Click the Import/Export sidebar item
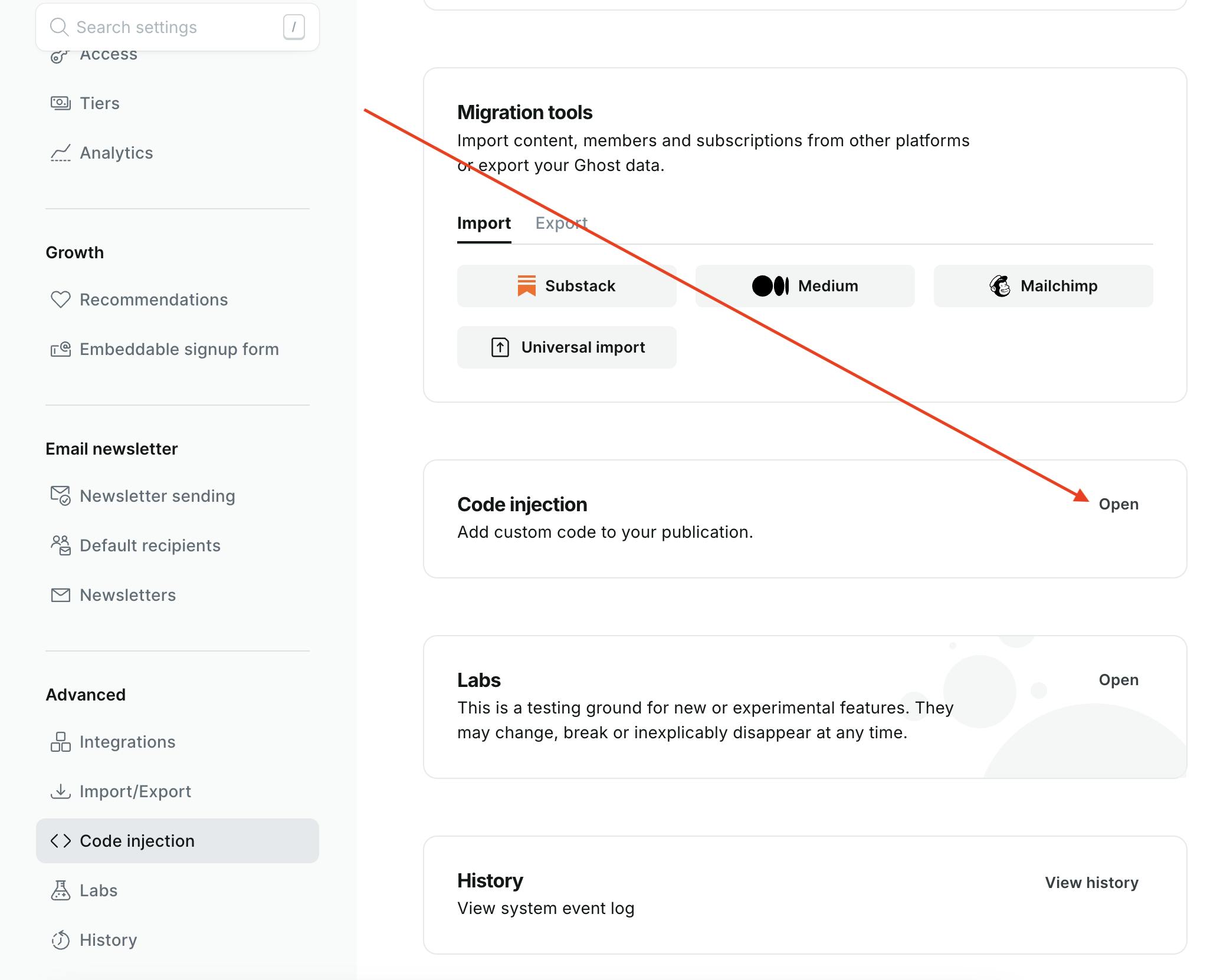 point(135,790)
